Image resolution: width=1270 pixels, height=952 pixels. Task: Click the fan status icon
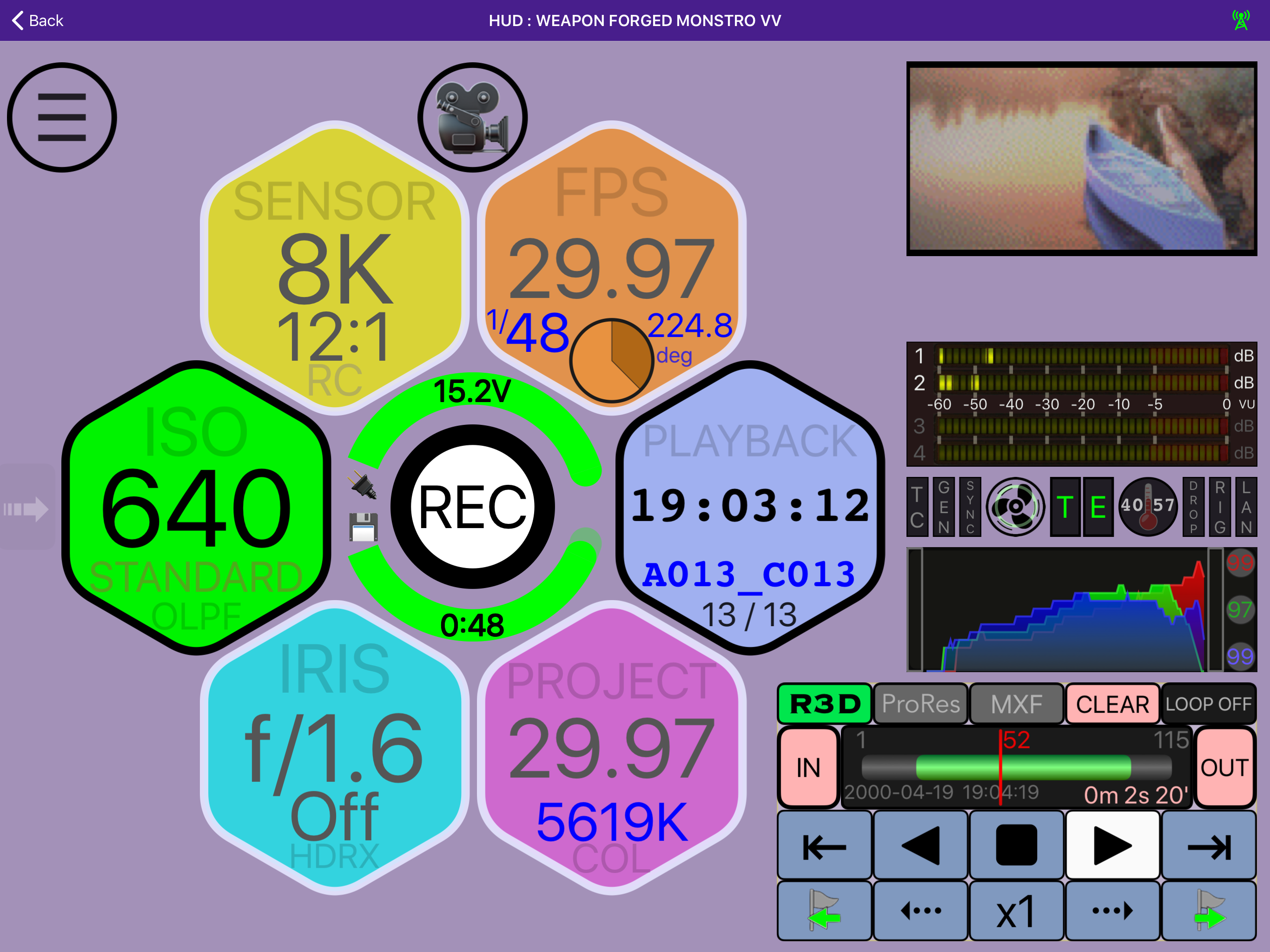pos(1016,506)
